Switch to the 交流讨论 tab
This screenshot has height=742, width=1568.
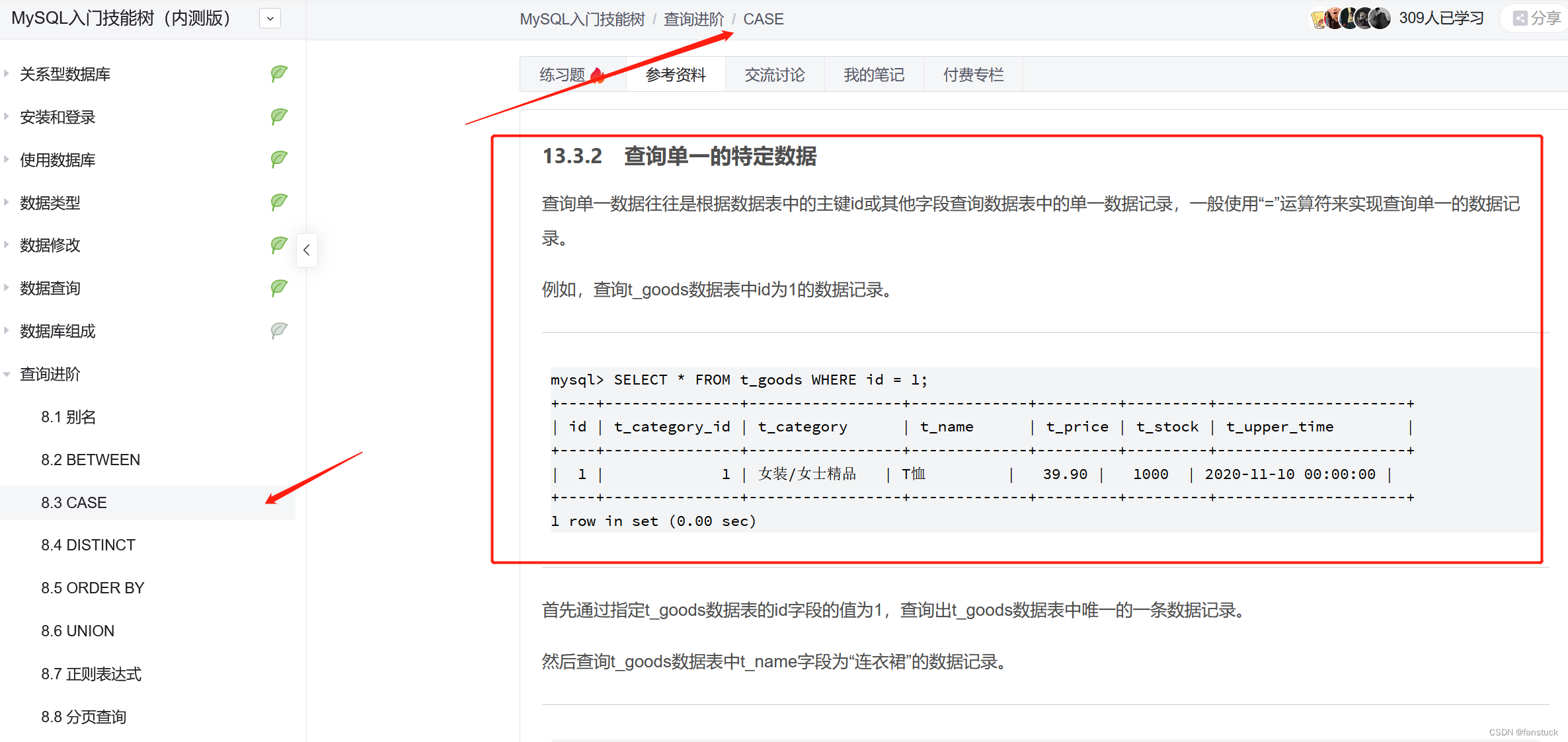775,75
